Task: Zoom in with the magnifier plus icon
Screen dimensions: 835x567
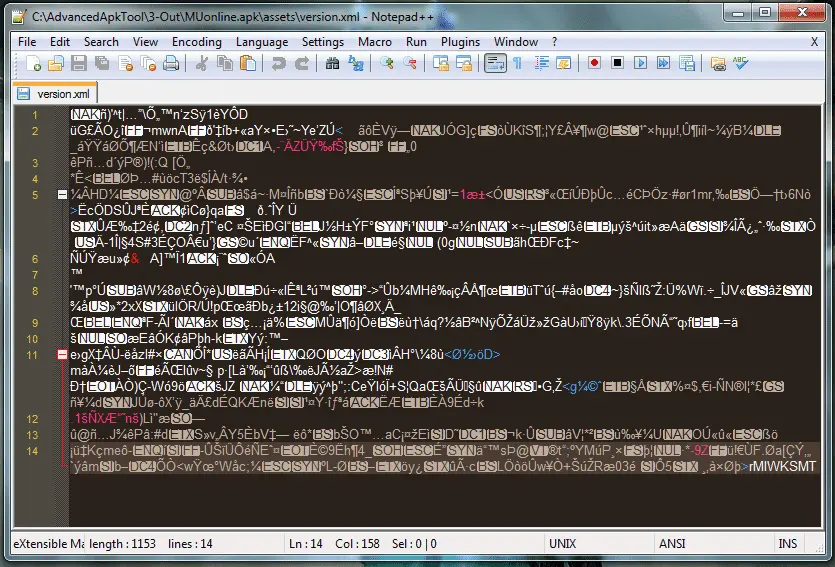Action: (x=387, y=64)
